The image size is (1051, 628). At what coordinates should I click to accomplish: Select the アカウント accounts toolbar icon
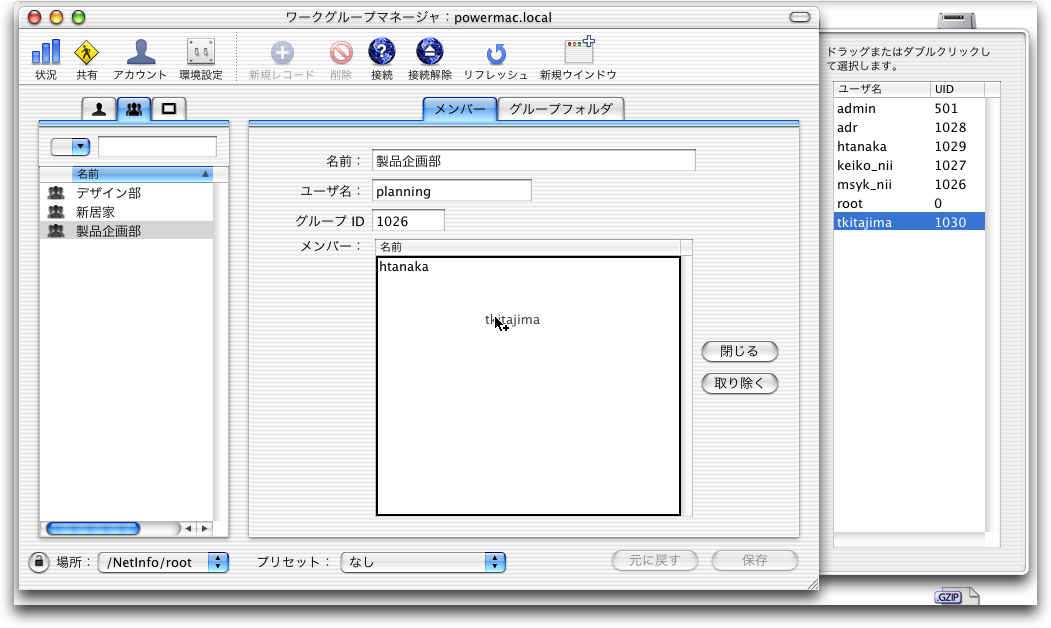[140, 53]
